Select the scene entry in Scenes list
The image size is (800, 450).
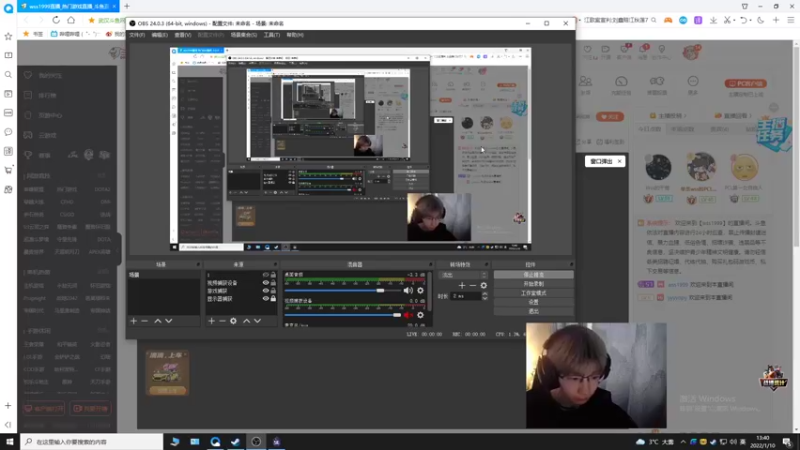(x=163, y=275)
